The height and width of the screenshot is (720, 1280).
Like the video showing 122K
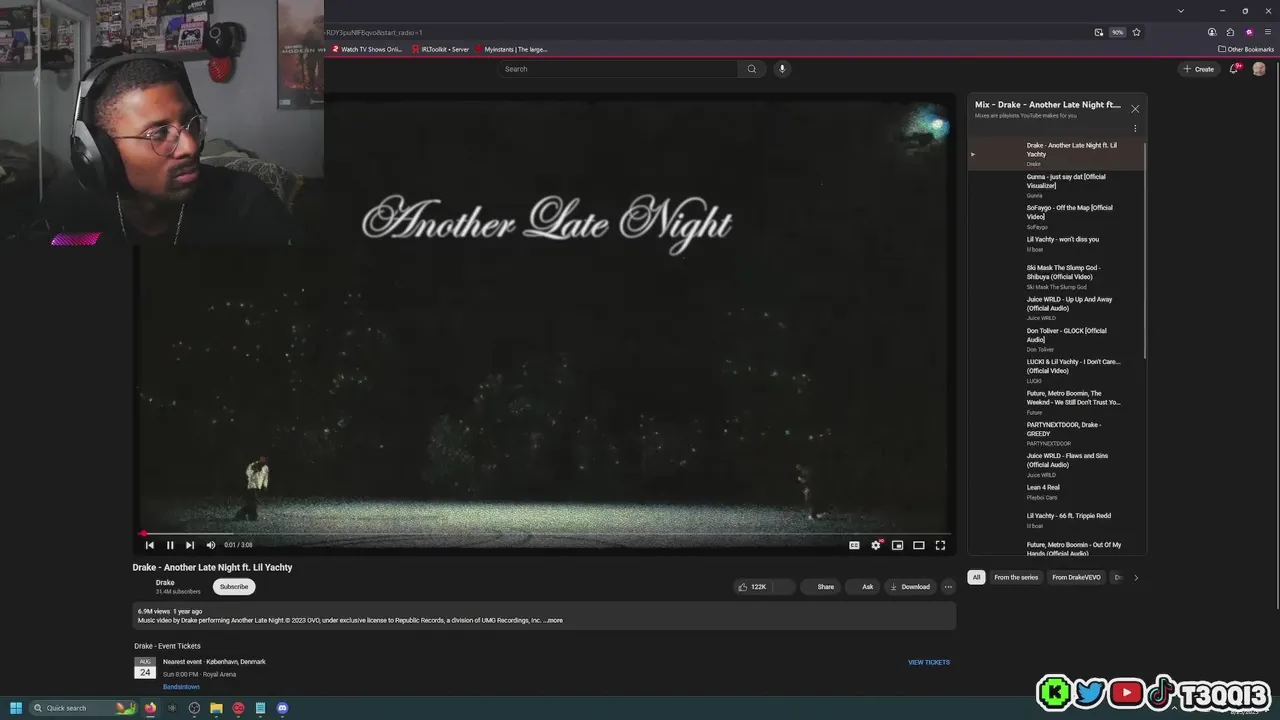coord(752,587)
